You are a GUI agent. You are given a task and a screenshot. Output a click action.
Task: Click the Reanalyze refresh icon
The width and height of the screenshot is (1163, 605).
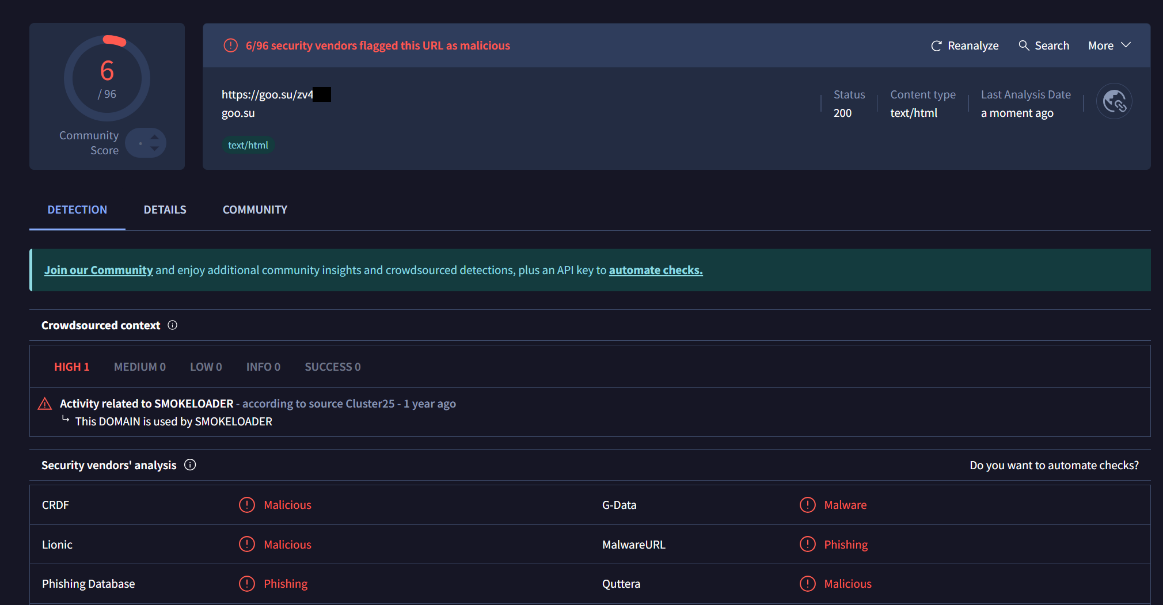coord(937,45)
